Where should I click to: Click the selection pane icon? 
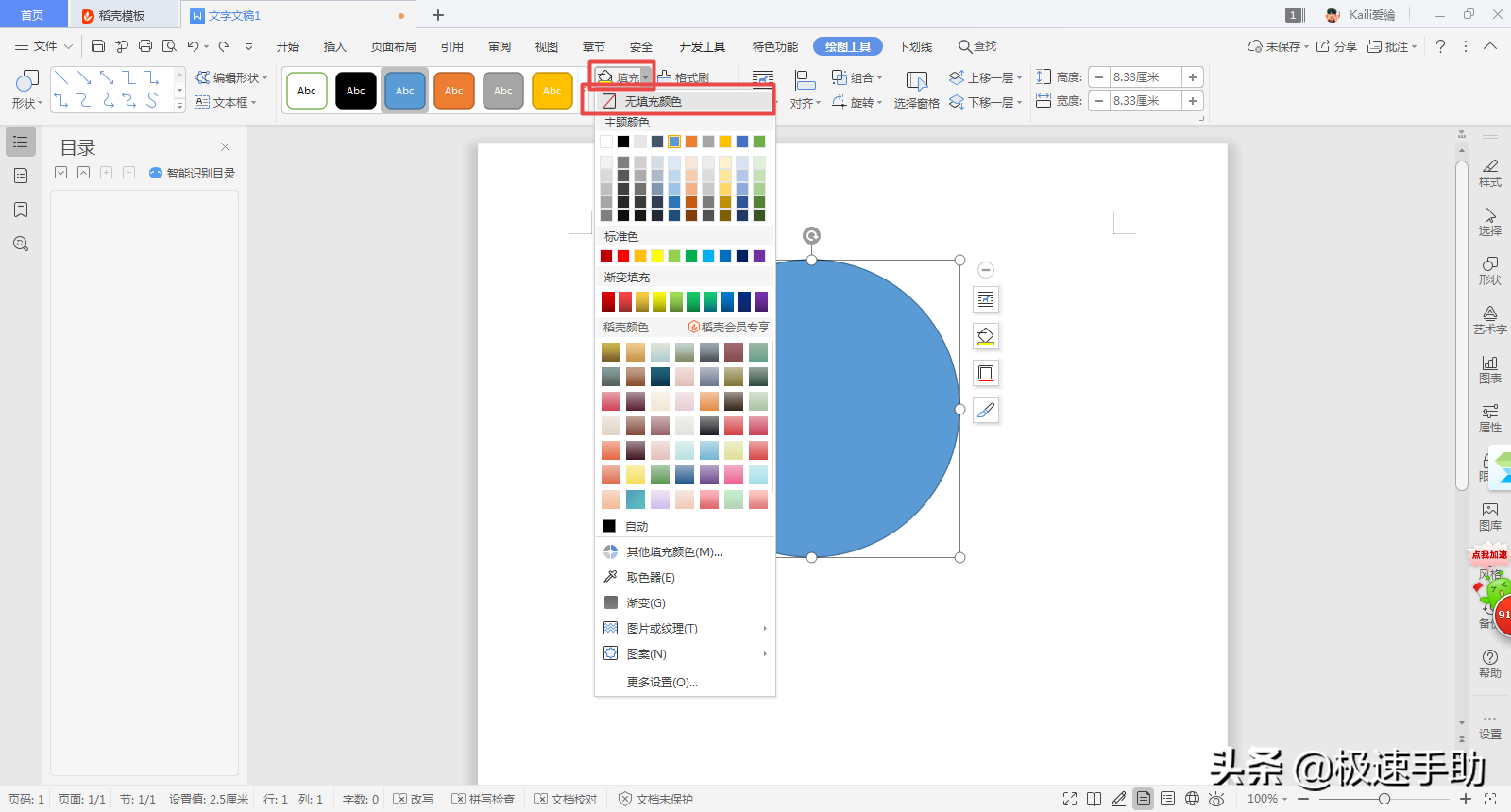pos(916,82)
